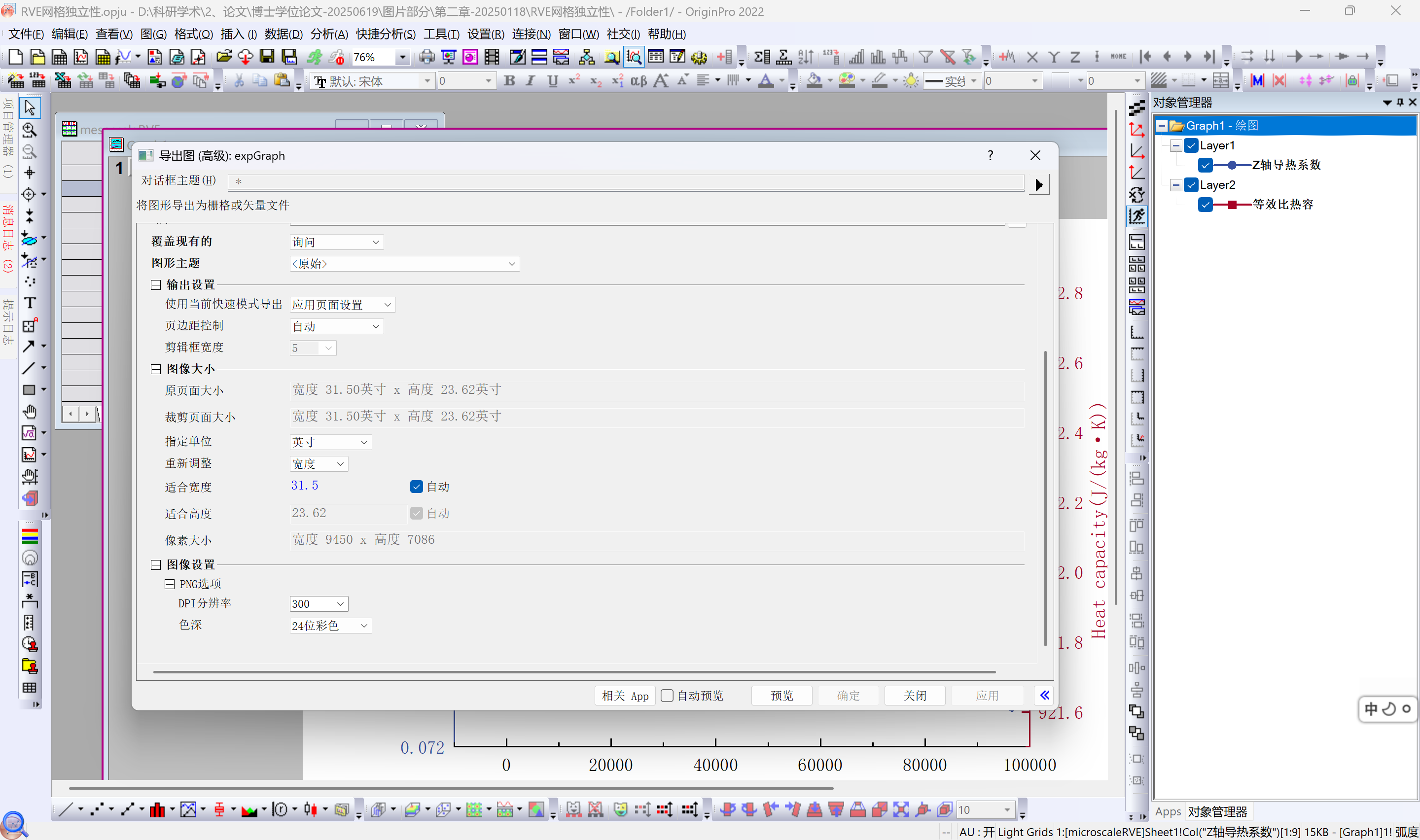This screenshot has width=1420, height=840.
Task: Click the superscript icon on the format toolbar
Action: (x=573, y=80)
